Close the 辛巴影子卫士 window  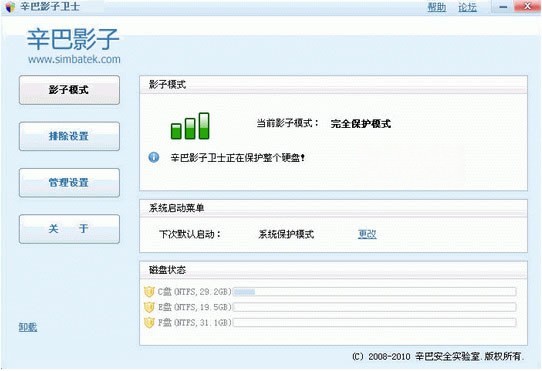click(527, 7)
